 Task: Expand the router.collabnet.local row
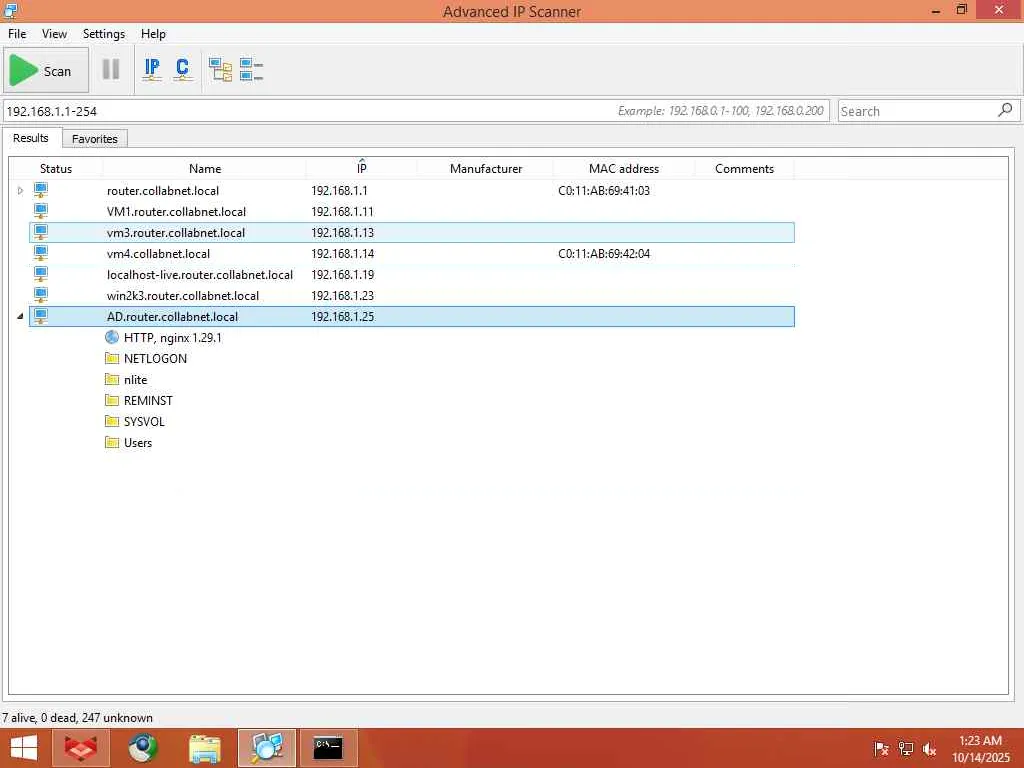tap(20, 191)
